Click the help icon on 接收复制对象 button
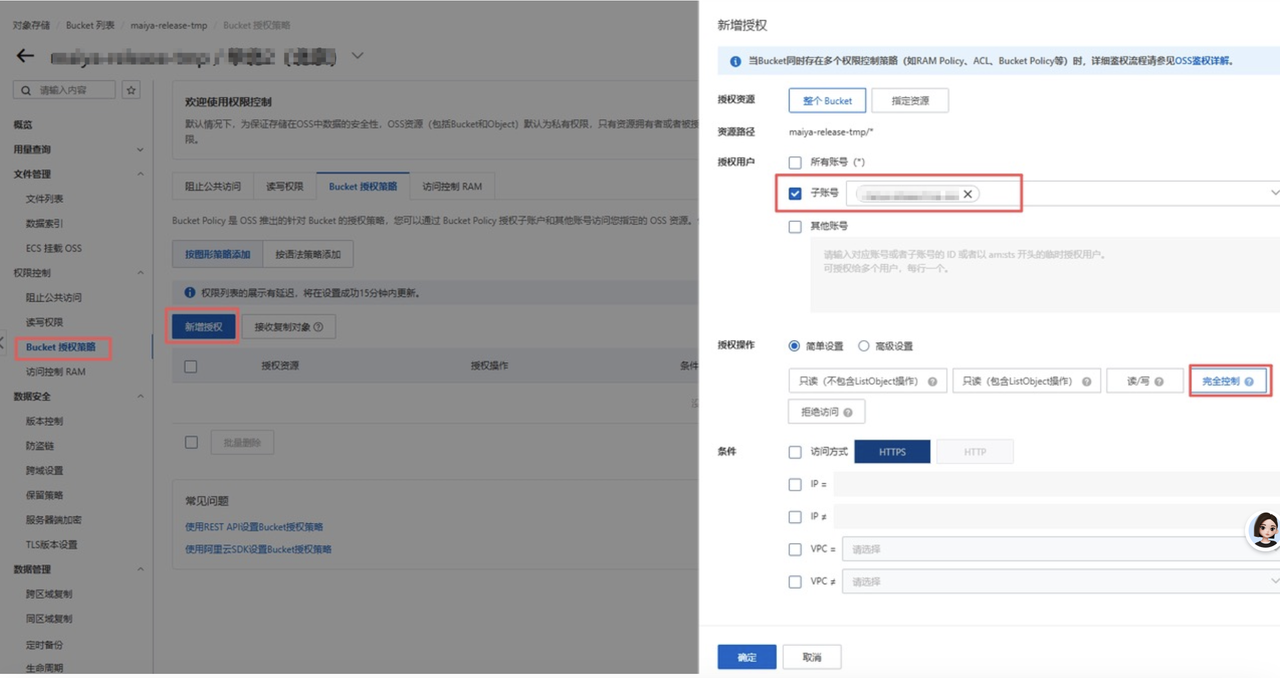Viewport: 1280px width, 678px height. (319, 327)
